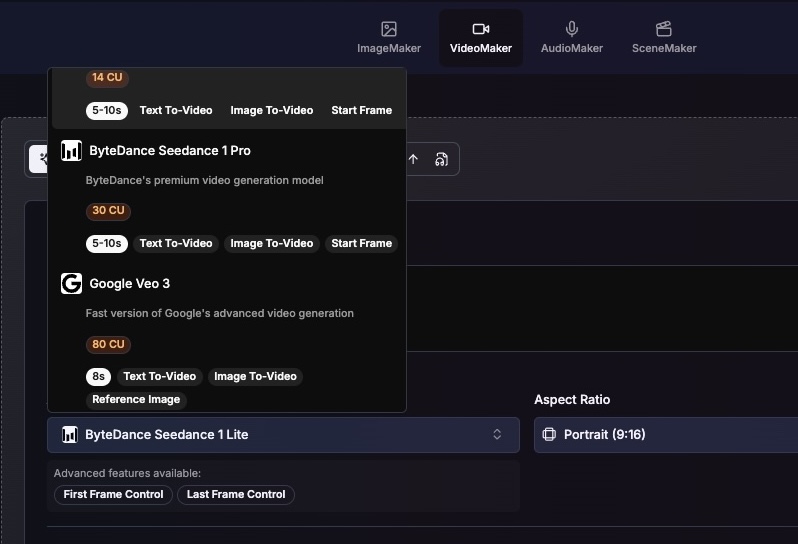The height and width of the screenshot is (544, 798).
Task: Open the SceneMaker tab
Action: [664, 38]
